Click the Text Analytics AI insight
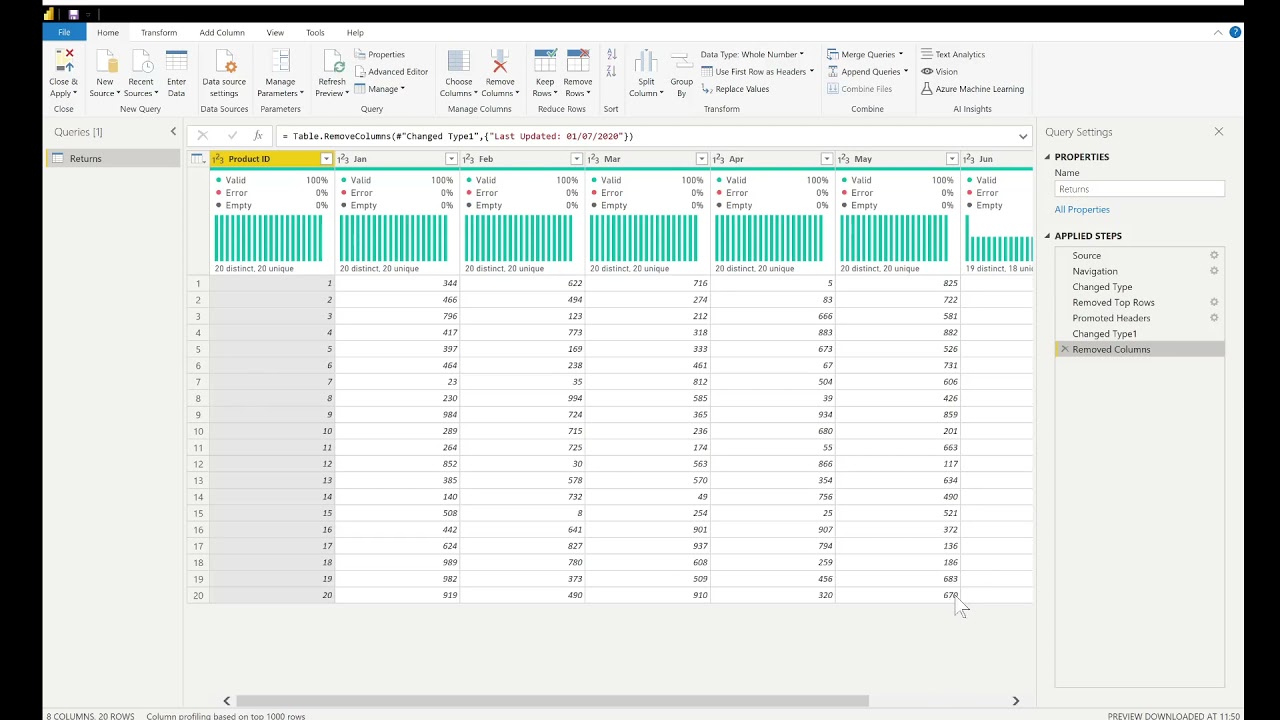This screenshot has width=1280, height=720. pos(953,54)
